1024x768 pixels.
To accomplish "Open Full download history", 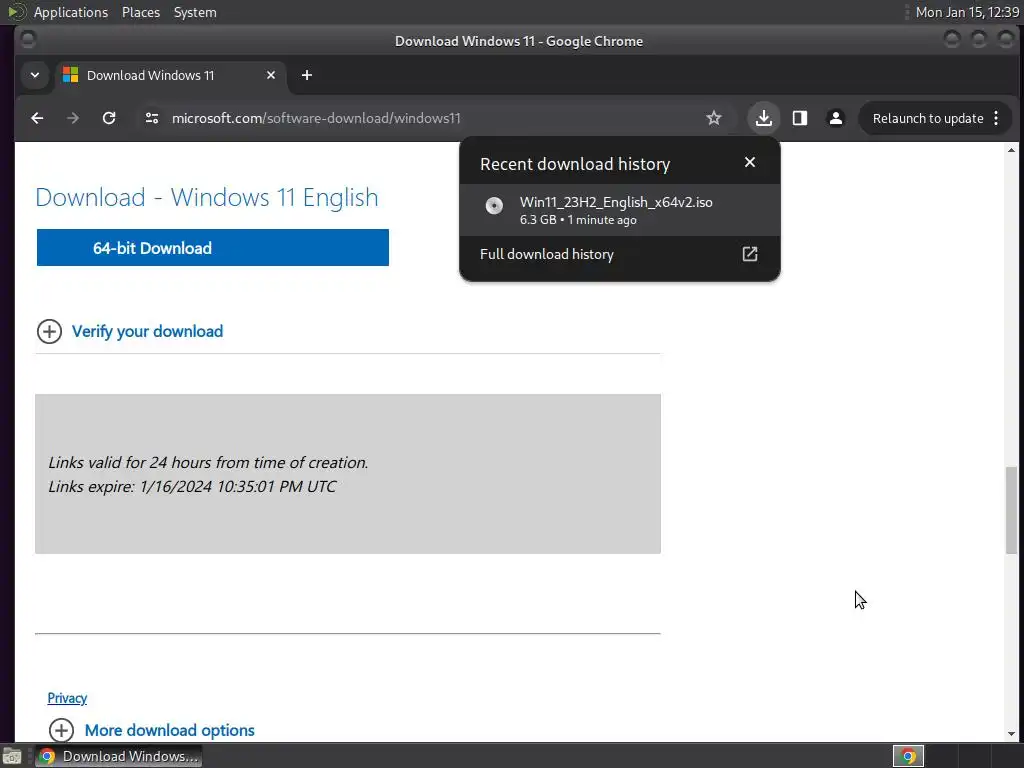I will click(x=620, y=254).
